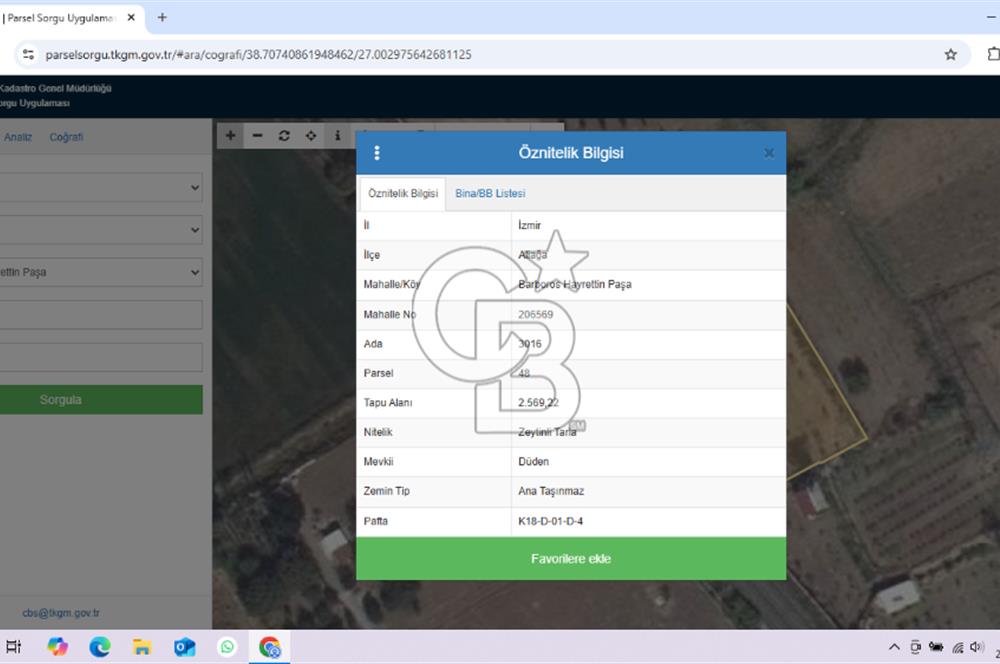The image size is (1000, 664).
Task: Open WhatsApp from the taskbar
Action: (x=227, y=647)
